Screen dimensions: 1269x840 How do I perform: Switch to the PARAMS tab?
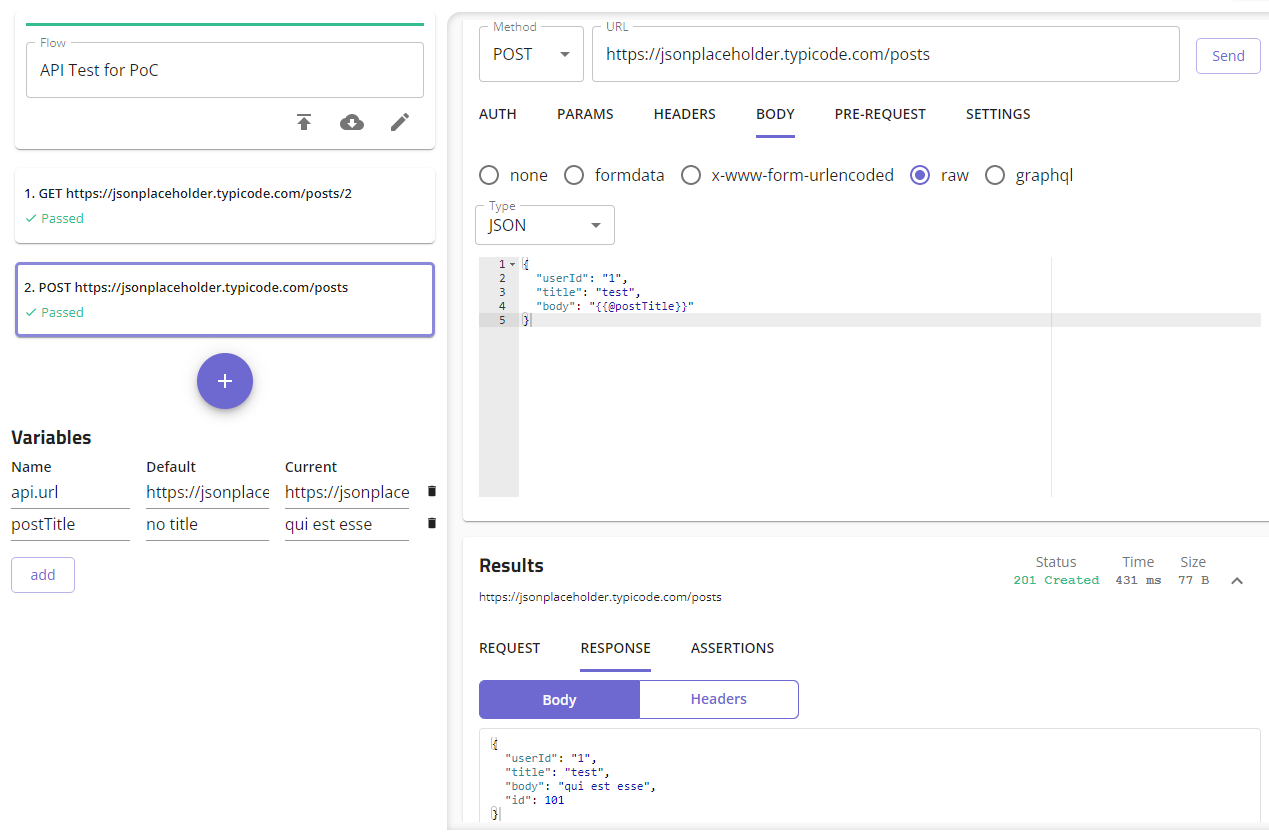585,114
